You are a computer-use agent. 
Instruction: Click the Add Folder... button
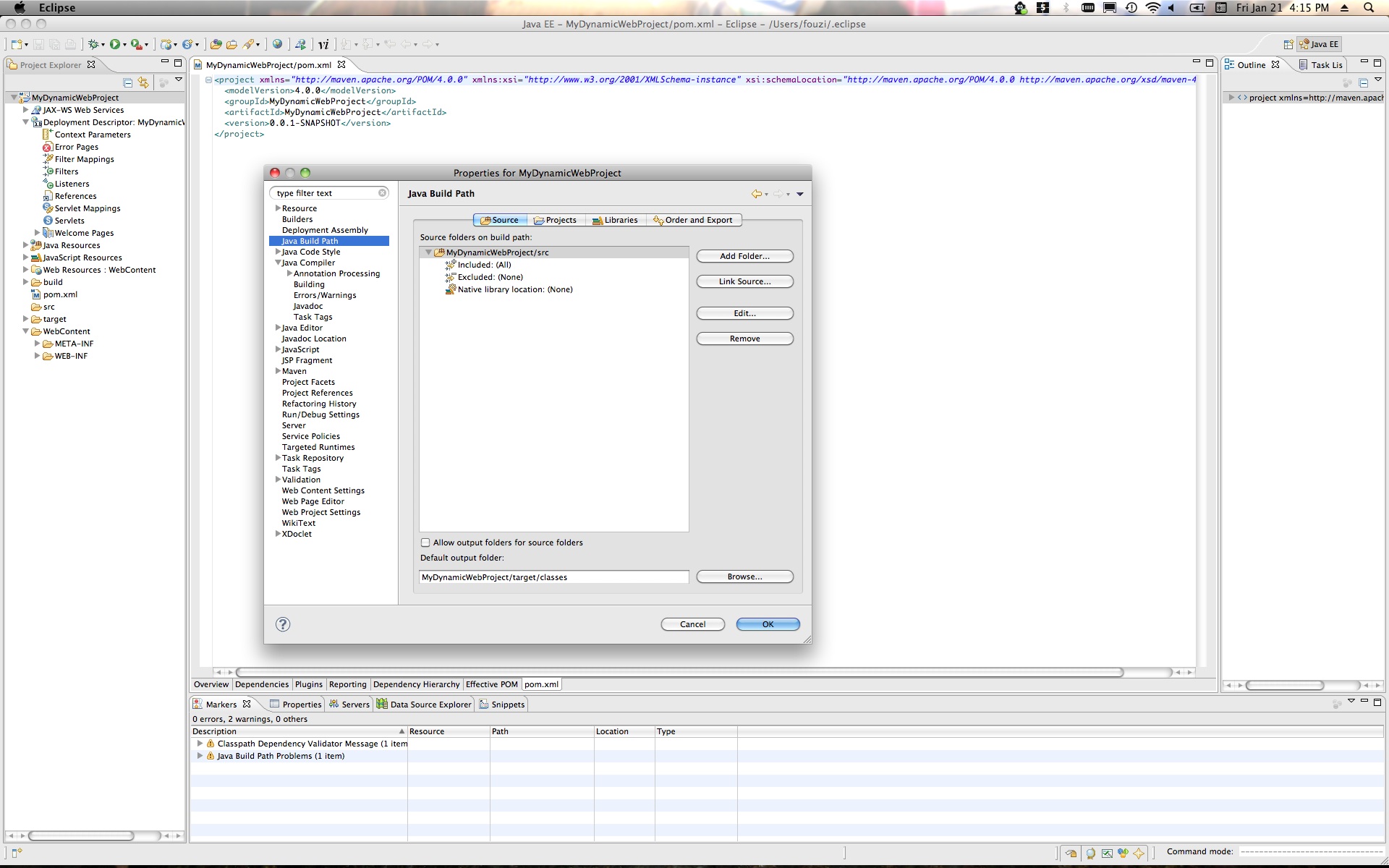745,256
